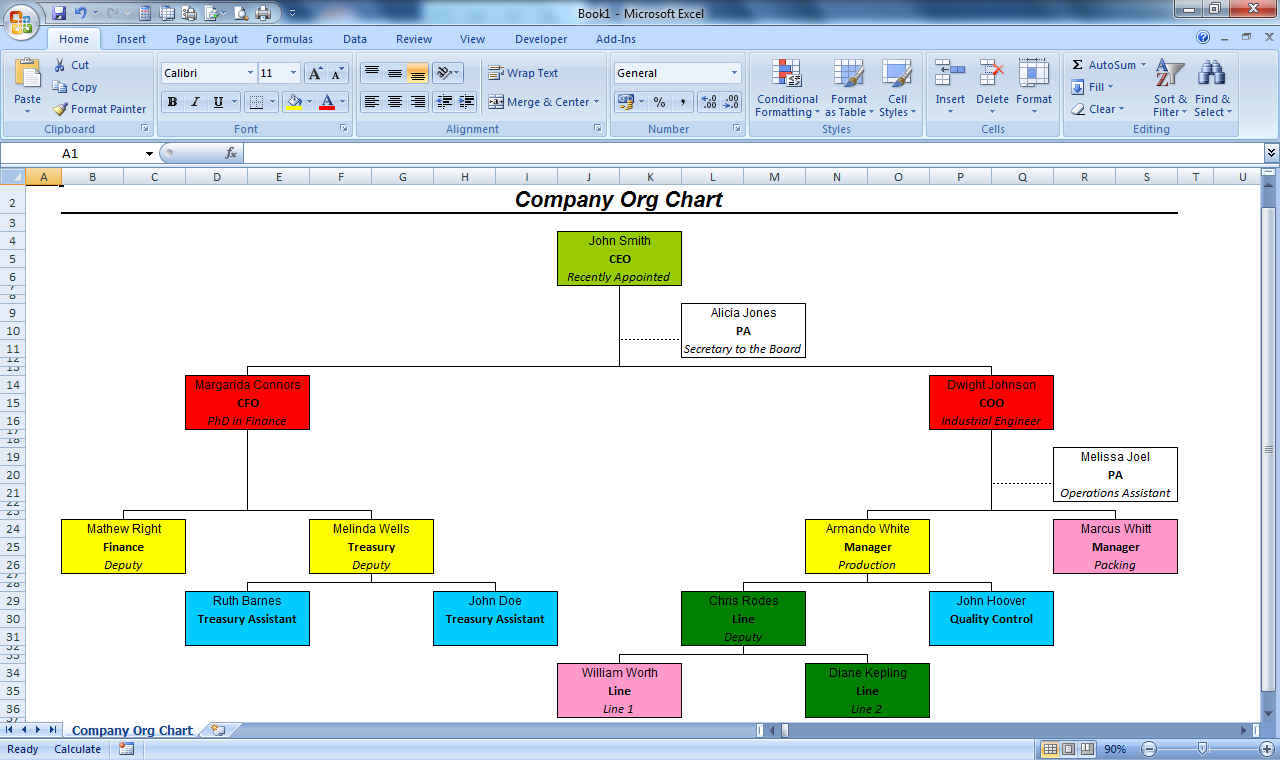The width and height of the screenshot is (1280, 760).
Task: Click the Cut button in Clipboard
Action: tap(71, 65)
